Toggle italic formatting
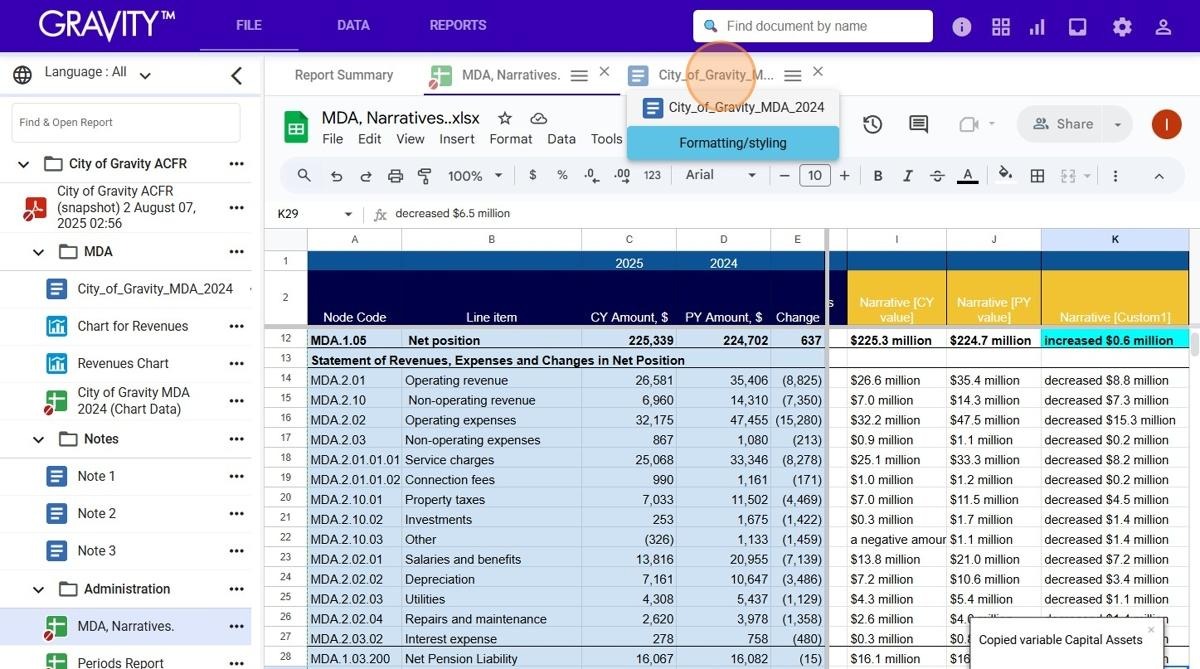This screenshot has width=1200, height=669. 908,176
